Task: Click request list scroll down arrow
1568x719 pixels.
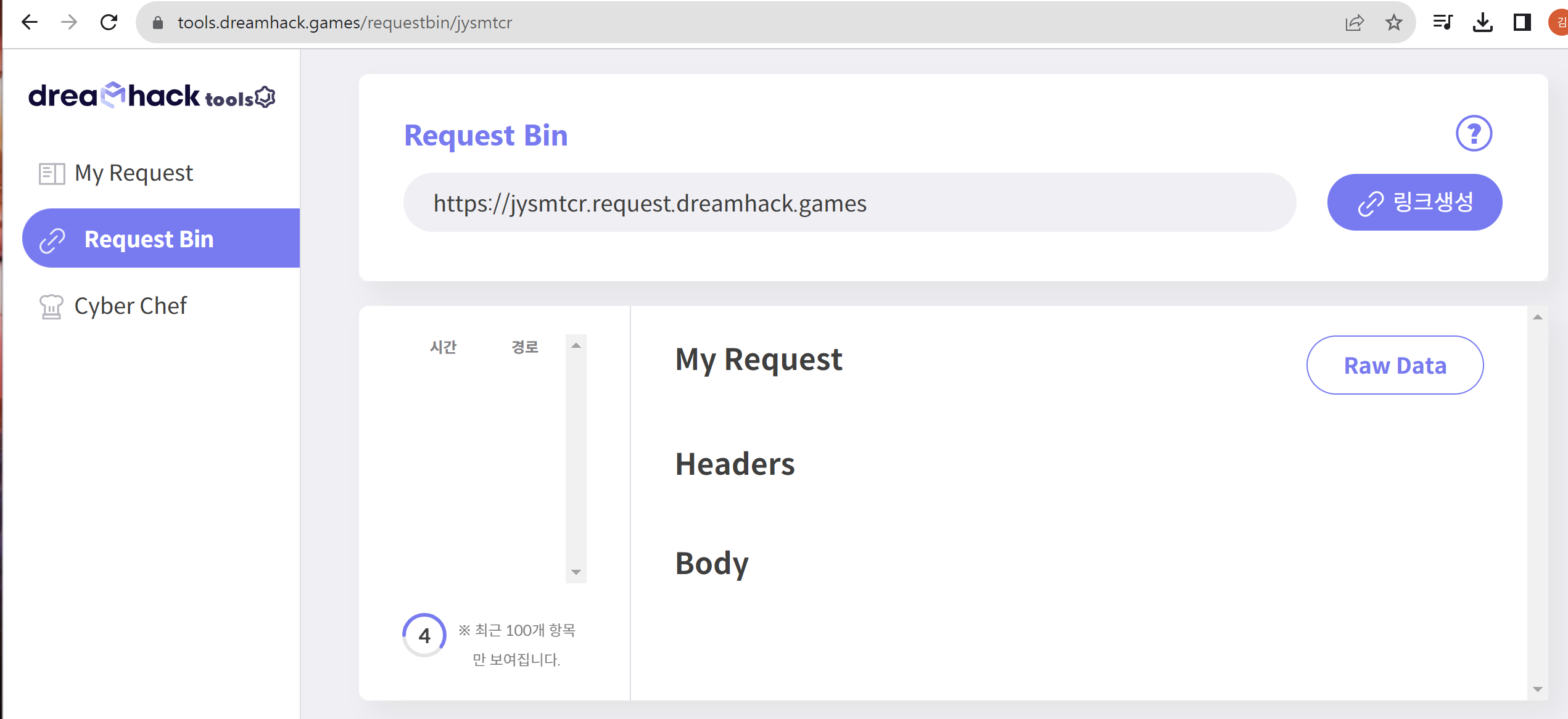Action: pos(576,572)
